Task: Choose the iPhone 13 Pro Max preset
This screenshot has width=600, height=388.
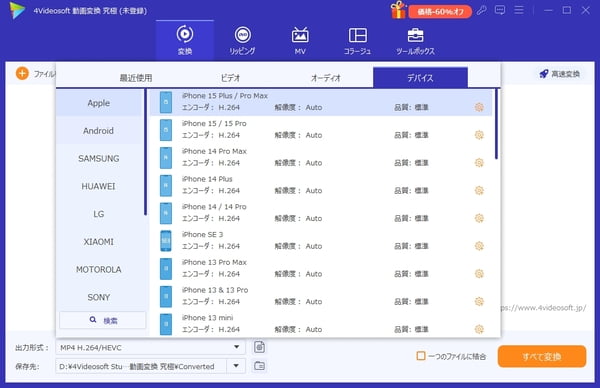Action: (321, 268)
